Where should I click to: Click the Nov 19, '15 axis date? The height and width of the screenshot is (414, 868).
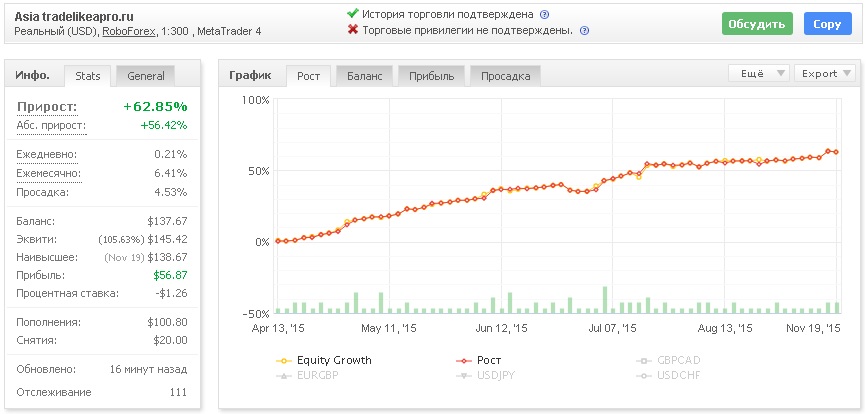pos(814,328)
